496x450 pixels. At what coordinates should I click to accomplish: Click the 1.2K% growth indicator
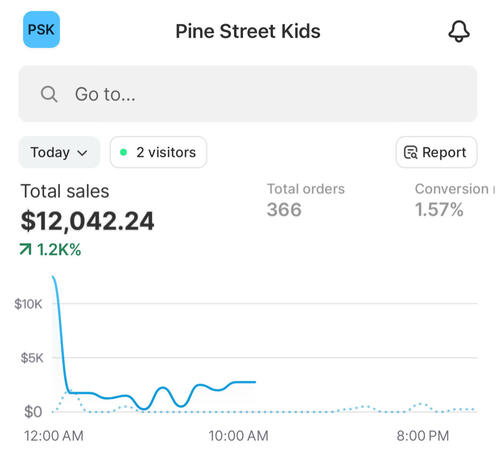[50, 249]
